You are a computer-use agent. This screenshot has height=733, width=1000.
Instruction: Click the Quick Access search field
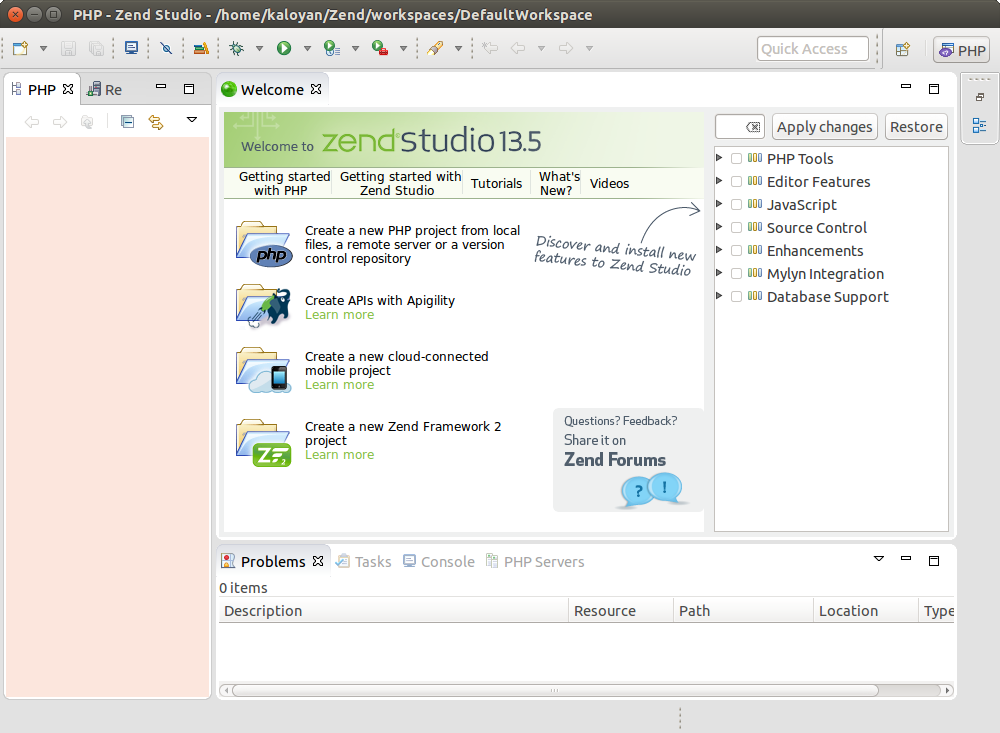[x=812, y=49]
